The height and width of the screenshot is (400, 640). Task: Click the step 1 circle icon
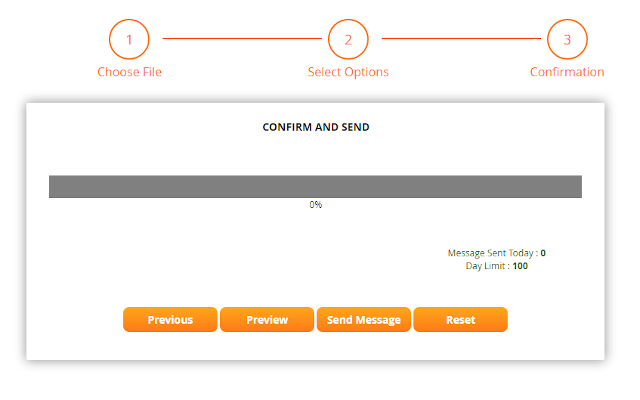pos(129,40)
